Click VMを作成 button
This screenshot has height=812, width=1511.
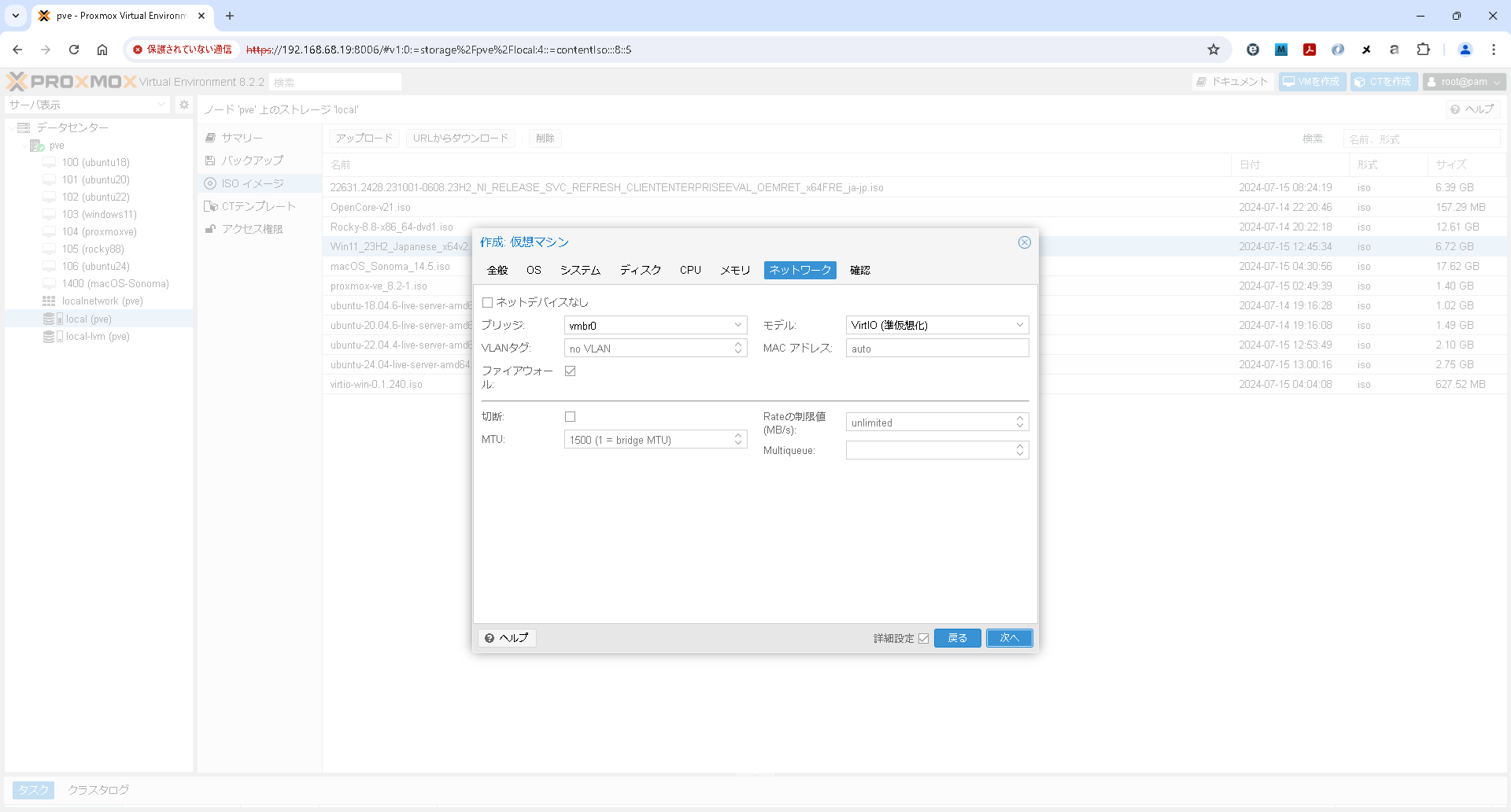[1312, 82]
